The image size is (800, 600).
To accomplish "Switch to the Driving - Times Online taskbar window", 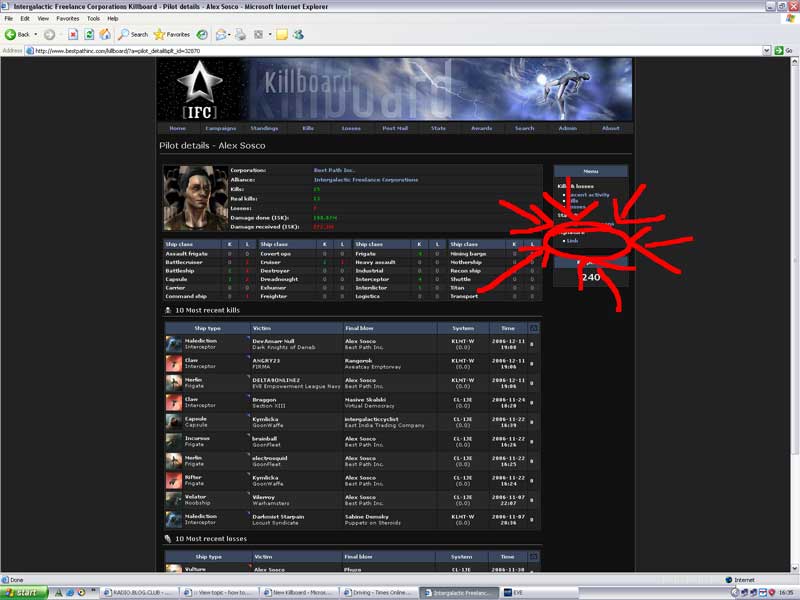I will pyautogui.click(x=379, y=592).
